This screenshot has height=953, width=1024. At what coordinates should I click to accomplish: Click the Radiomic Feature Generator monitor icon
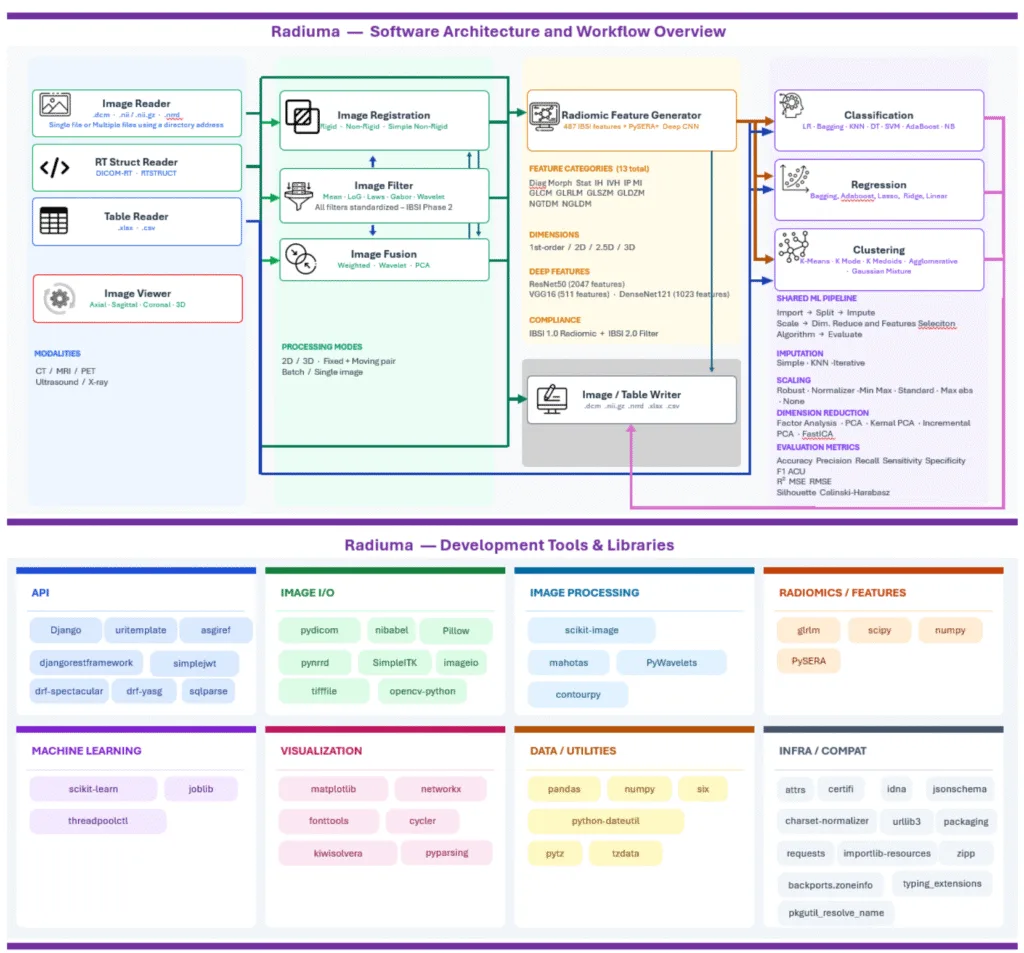click(x=544, y=117)
